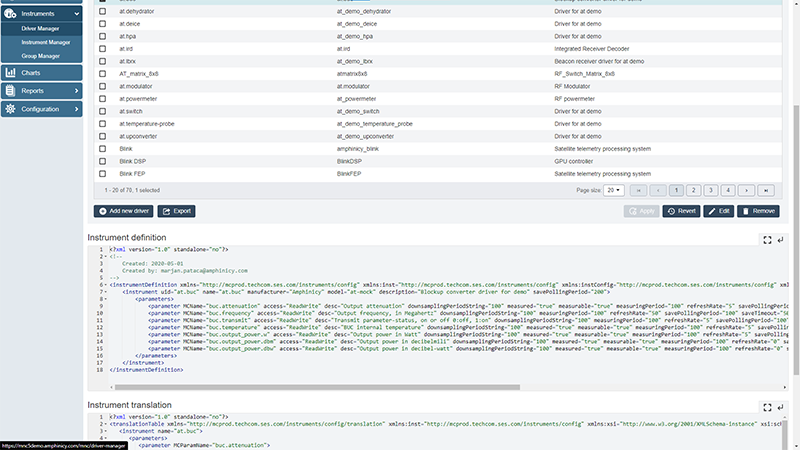
Task: Collapse the Instruments sidebar menu
Action: (x=76, y=14)
